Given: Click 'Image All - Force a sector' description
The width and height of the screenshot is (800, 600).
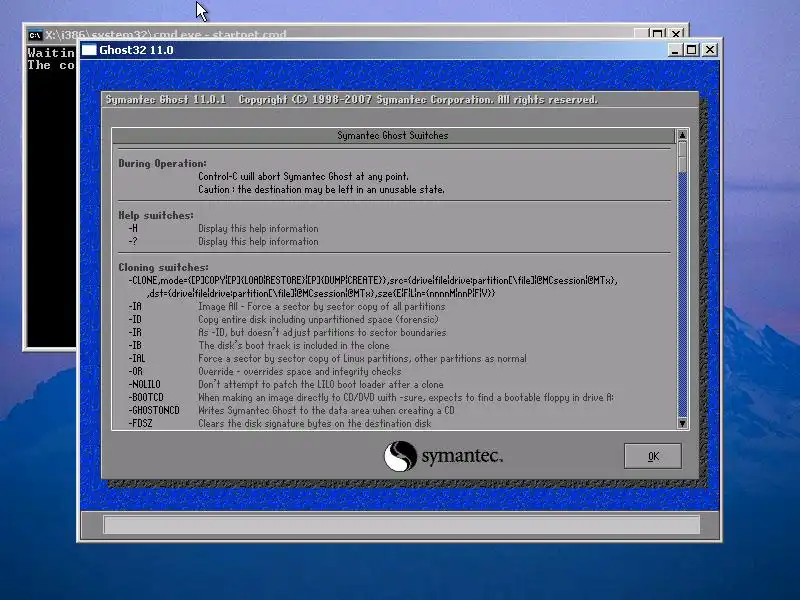Looking at the screenshot, I should click(x=321, y=306).
